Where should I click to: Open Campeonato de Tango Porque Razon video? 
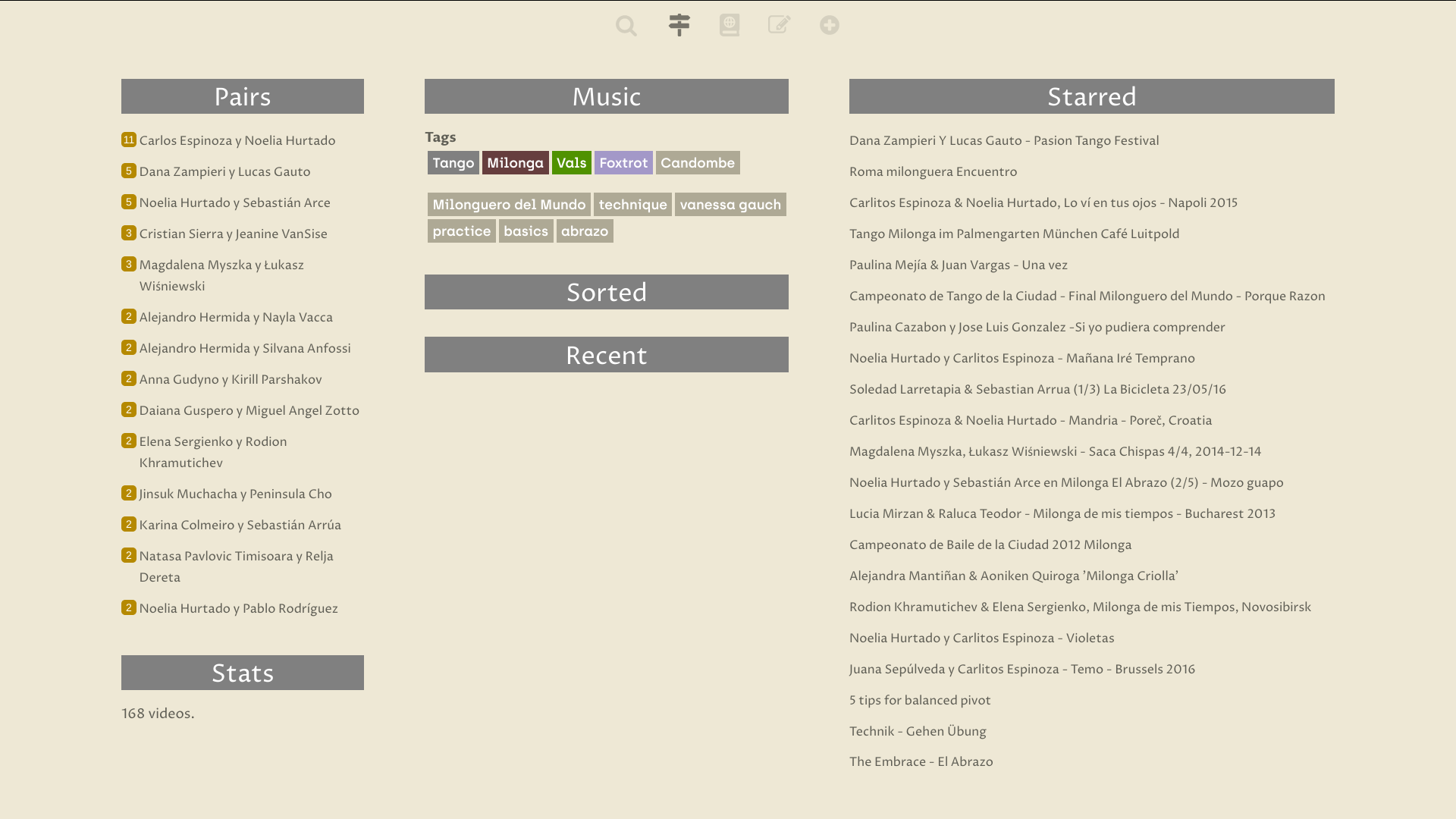(x=1087, y=297)
